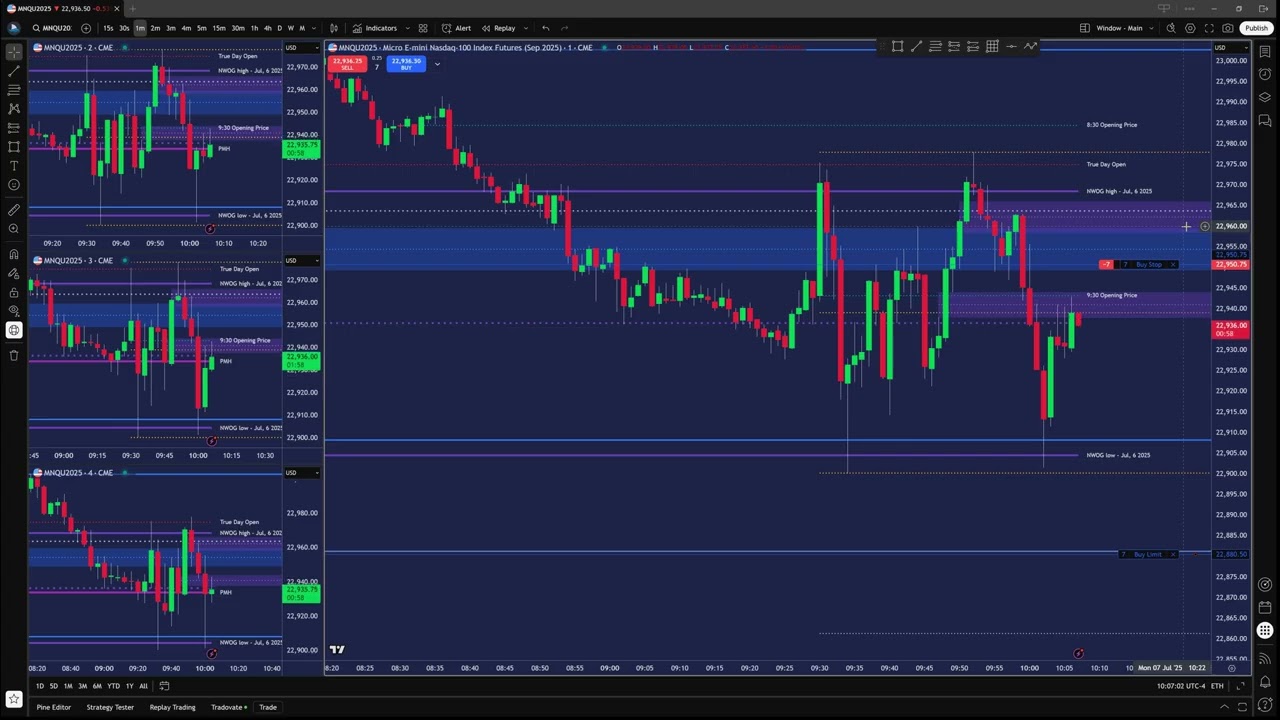Image resolution: width=1280 pixels, height=720 pixels.
Task: Select the Zoom in tool
Action: pos(14,229)
